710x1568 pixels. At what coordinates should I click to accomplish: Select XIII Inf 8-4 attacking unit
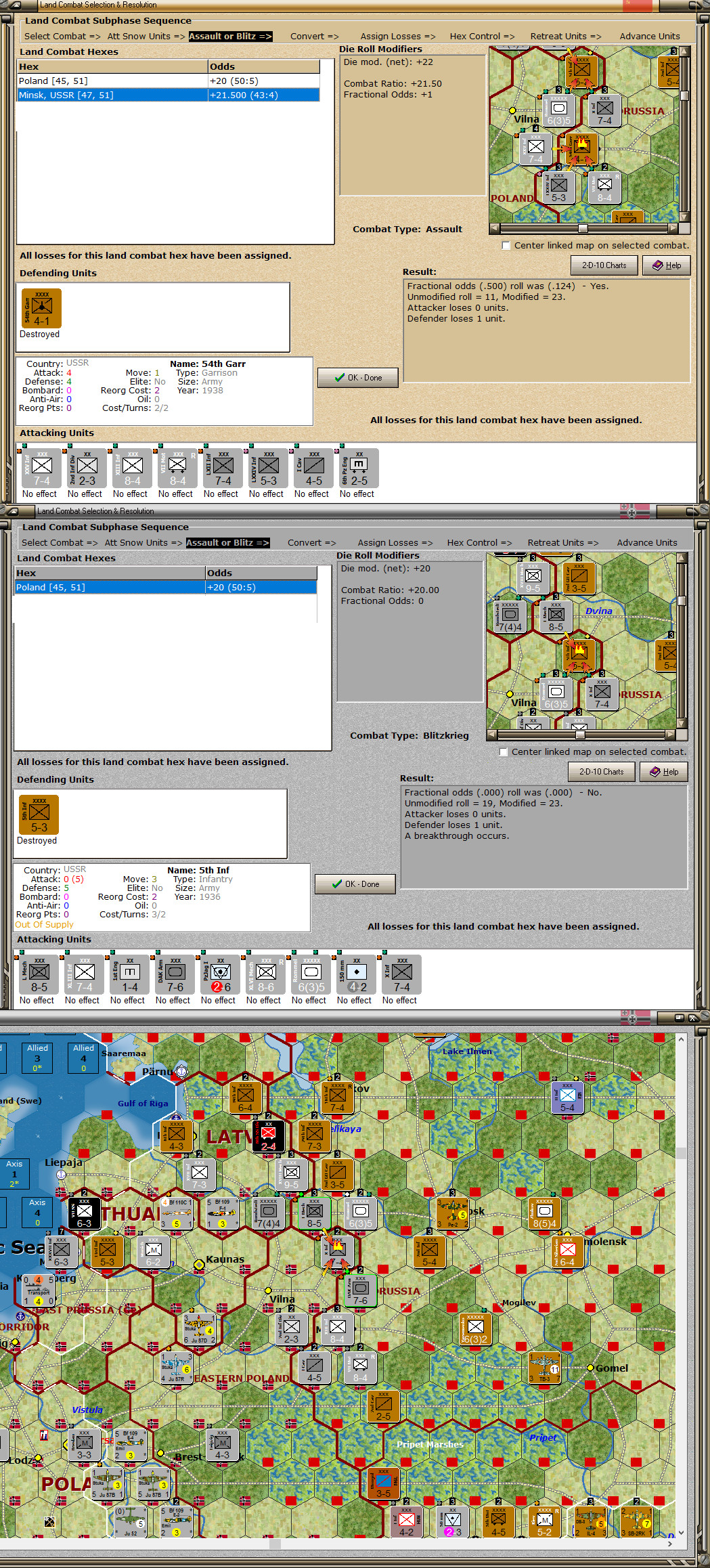tap(133, 468)
